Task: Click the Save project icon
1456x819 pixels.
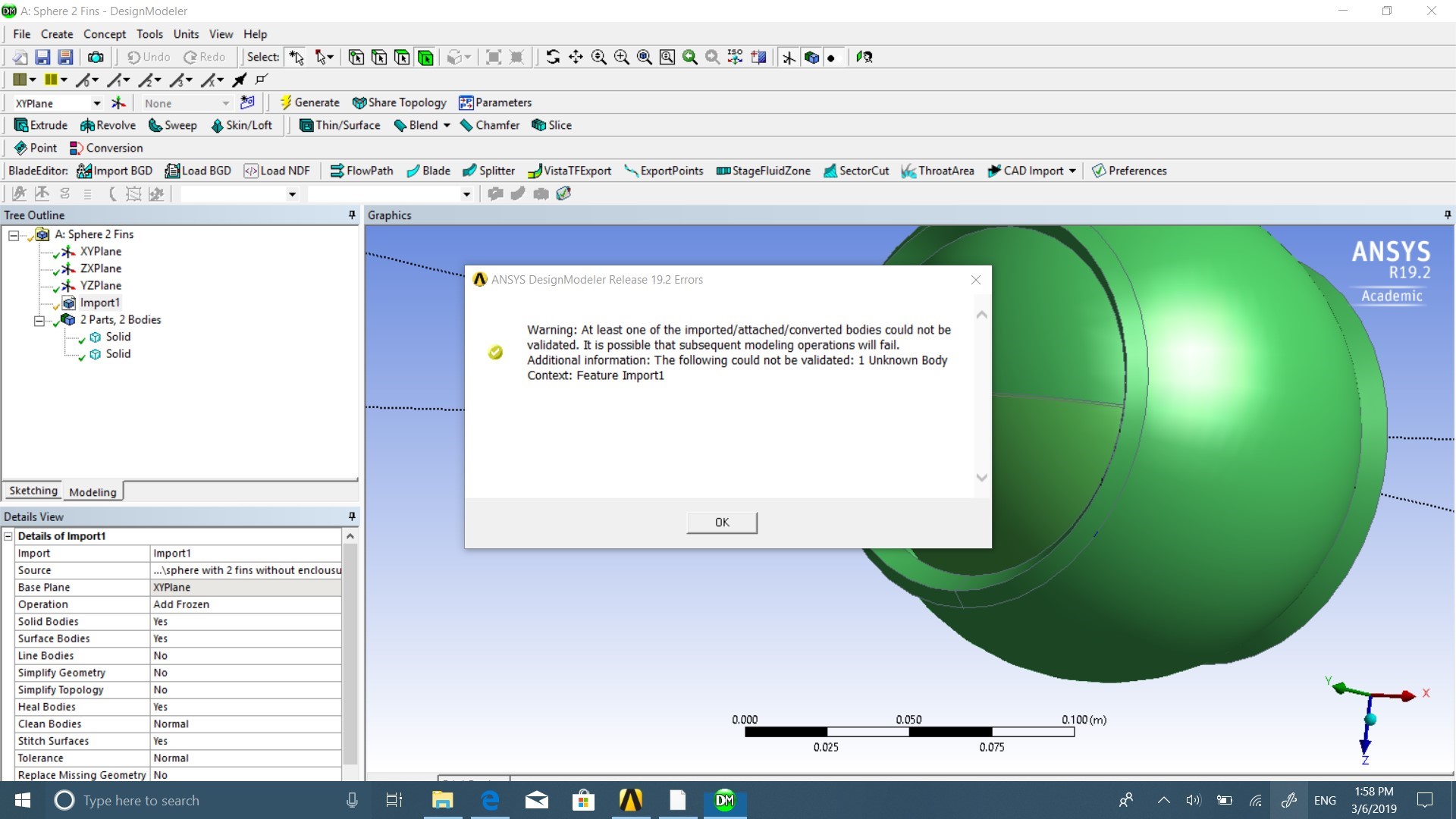Action: [x=42, y=57]
